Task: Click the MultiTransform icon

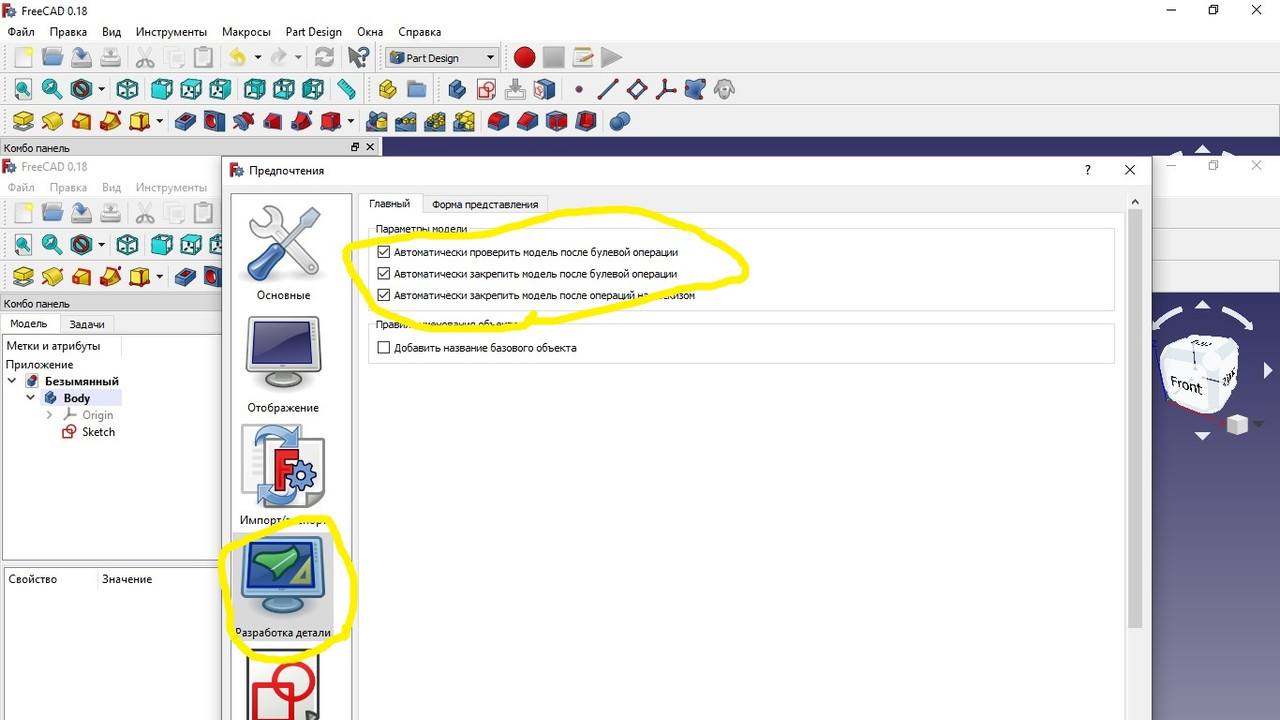Action: point(464,122)
